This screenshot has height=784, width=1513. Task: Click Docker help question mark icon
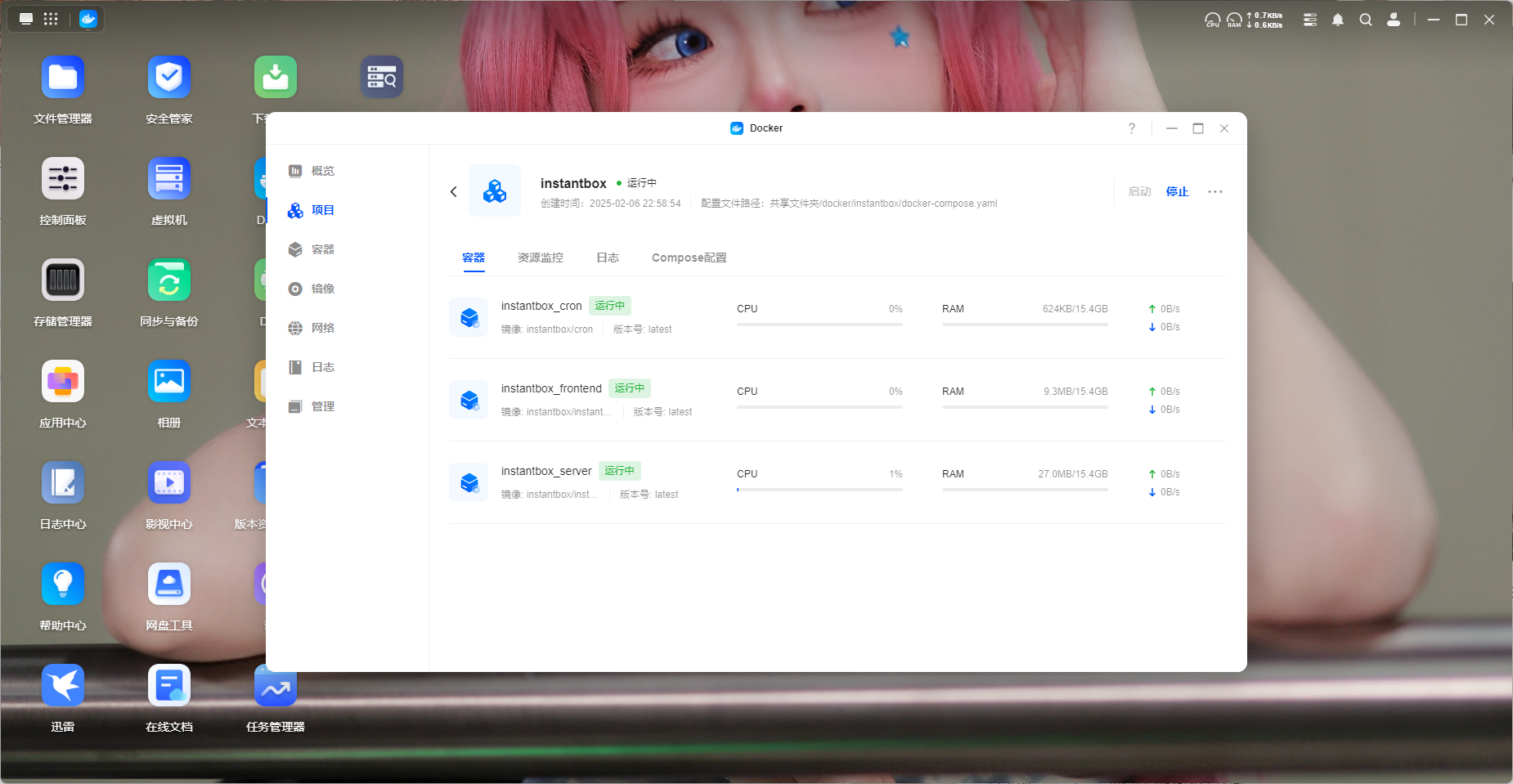1132,128
